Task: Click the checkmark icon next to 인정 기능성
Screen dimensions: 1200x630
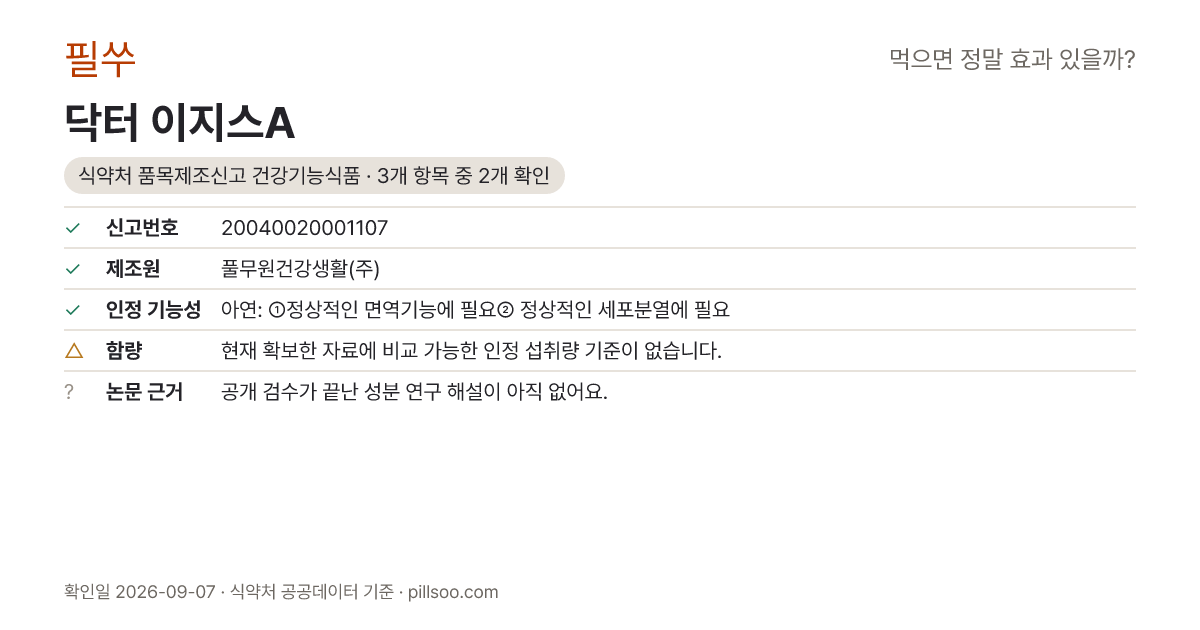Action: click(x=72, y=310)
